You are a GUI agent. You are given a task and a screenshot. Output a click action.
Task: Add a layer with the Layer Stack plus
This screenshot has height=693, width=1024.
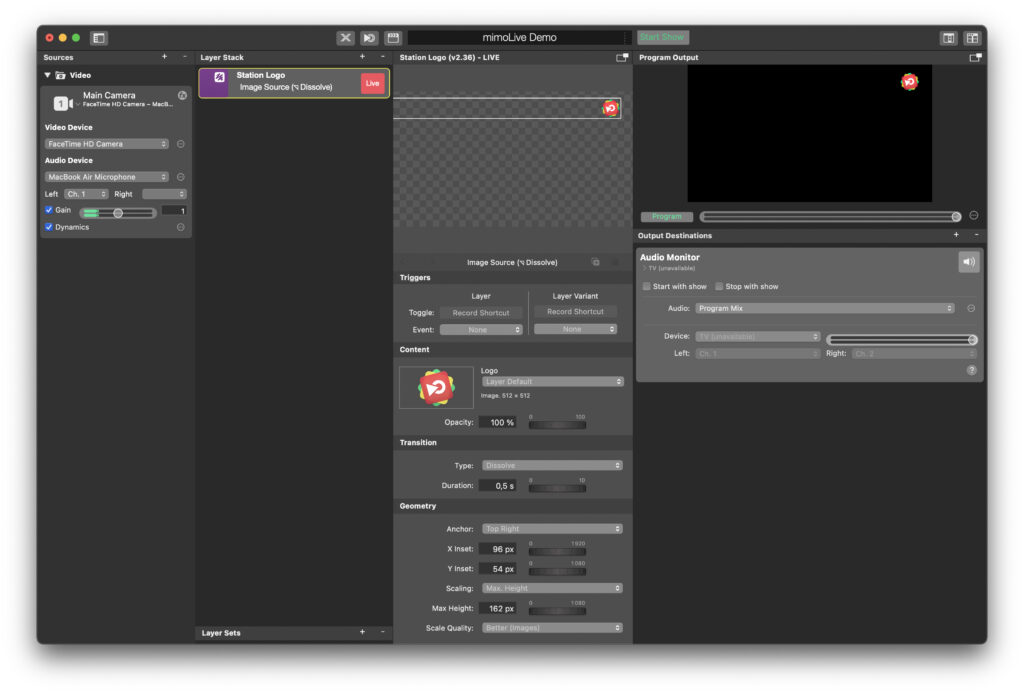coord(362,57)
